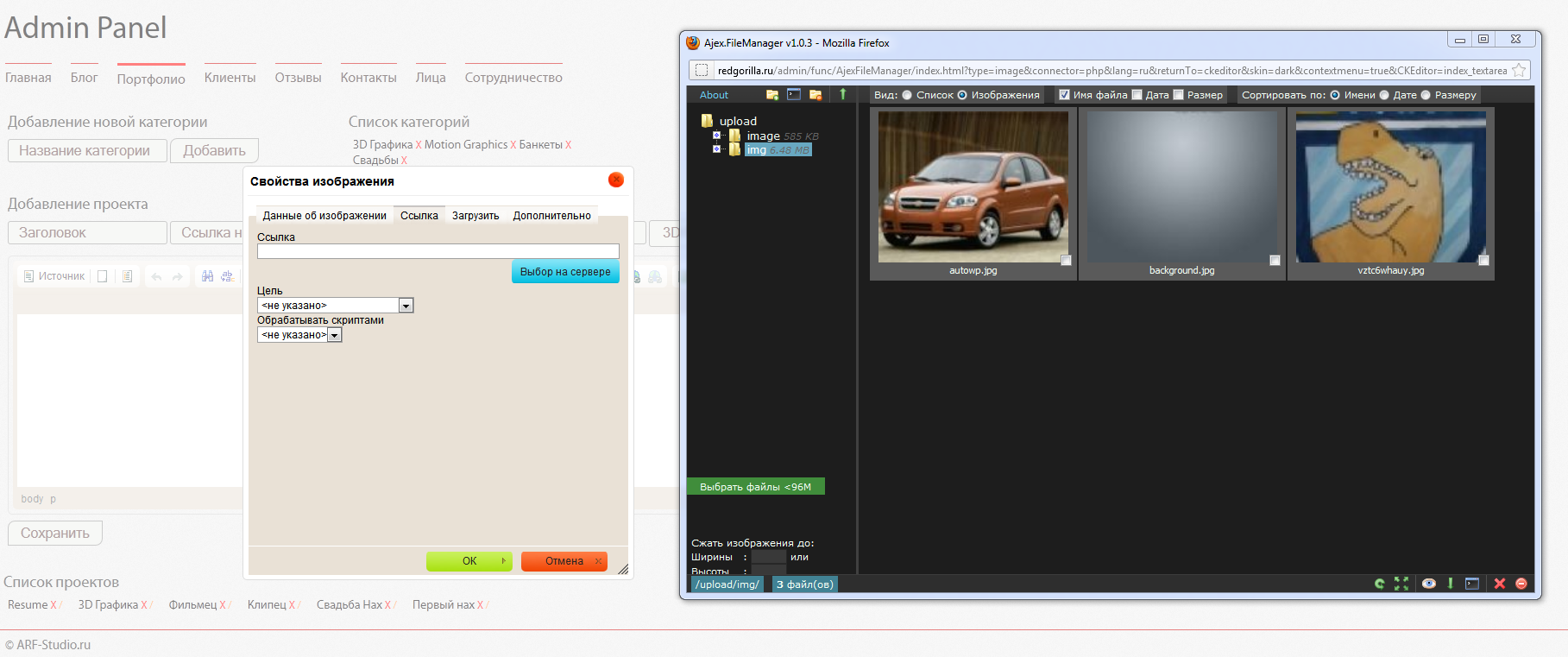Click the page identity icon in Firefox address bar
This screenshot has height=657, width=1568.
702,70
